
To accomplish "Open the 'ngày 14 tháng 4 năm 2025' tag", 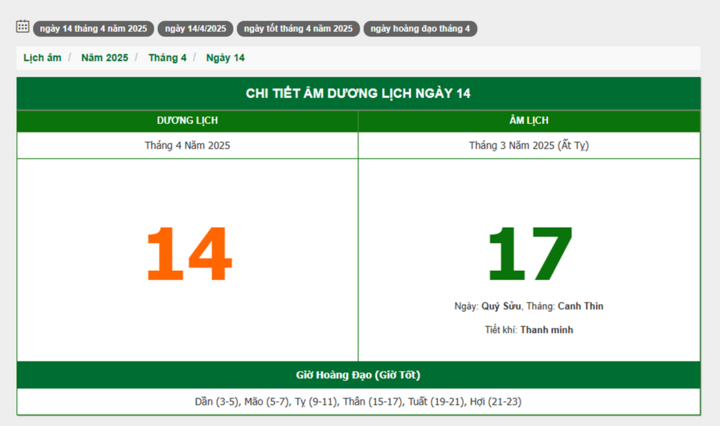I will click(93, 29).
